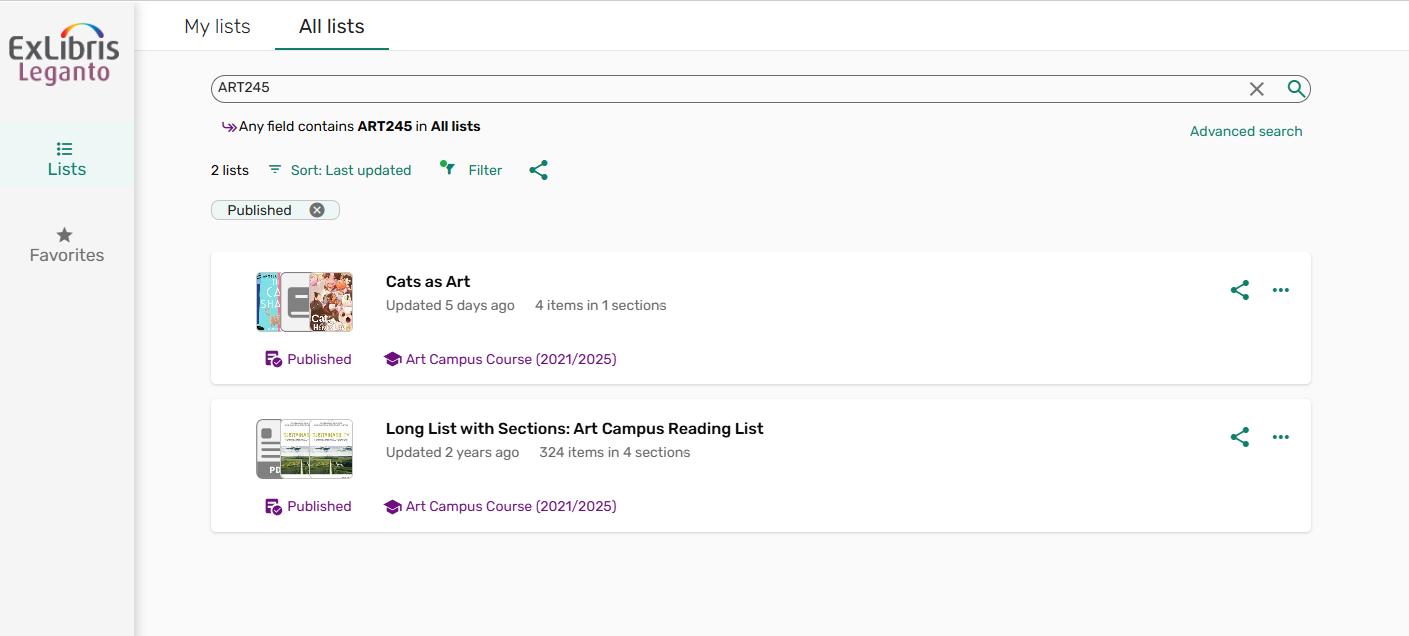Image resolution: width=1409 pixels, height=636 pixels.
Task: Click inside the ART245 search field
Action: (700, 88)
